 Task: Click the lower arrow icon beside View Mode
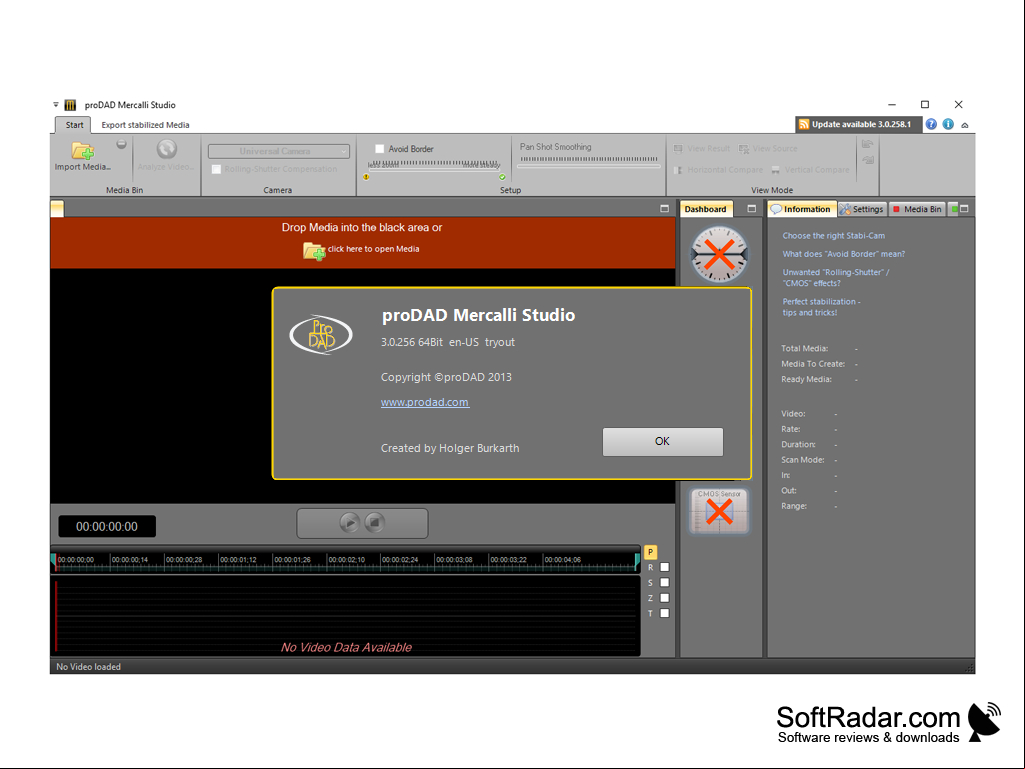867,160
